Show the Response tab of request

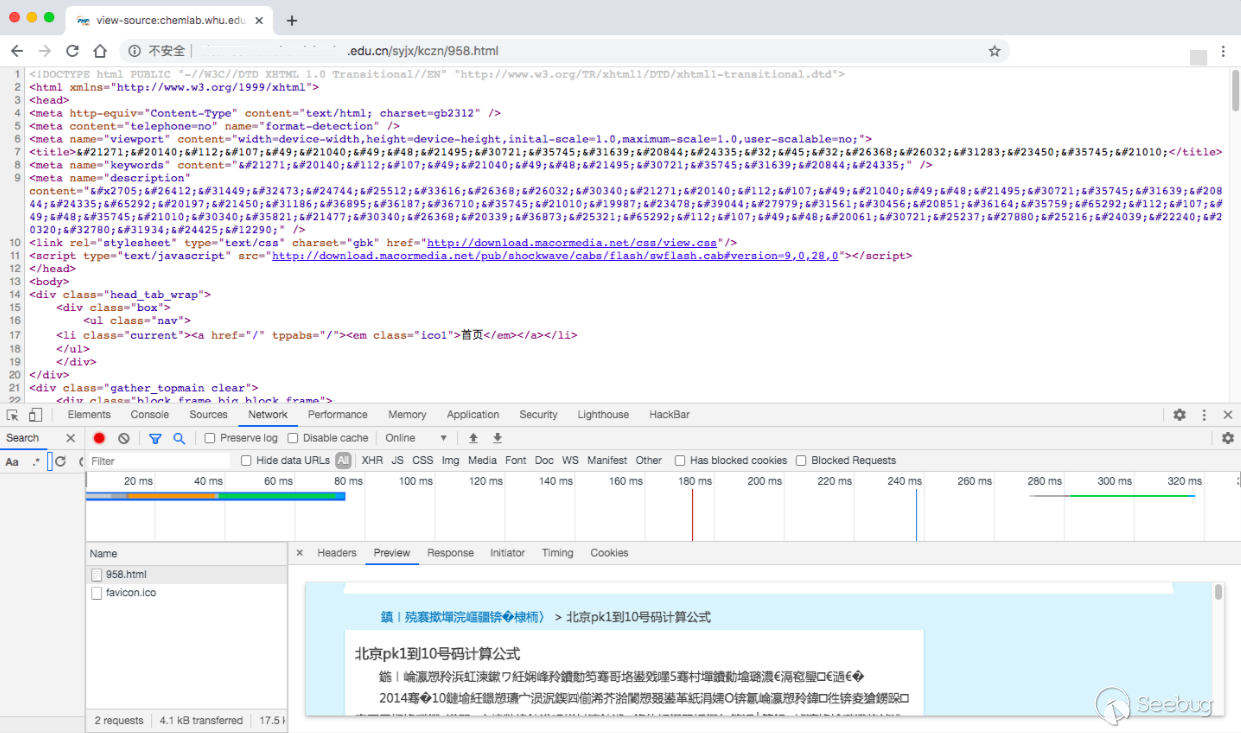click(450, 553)
